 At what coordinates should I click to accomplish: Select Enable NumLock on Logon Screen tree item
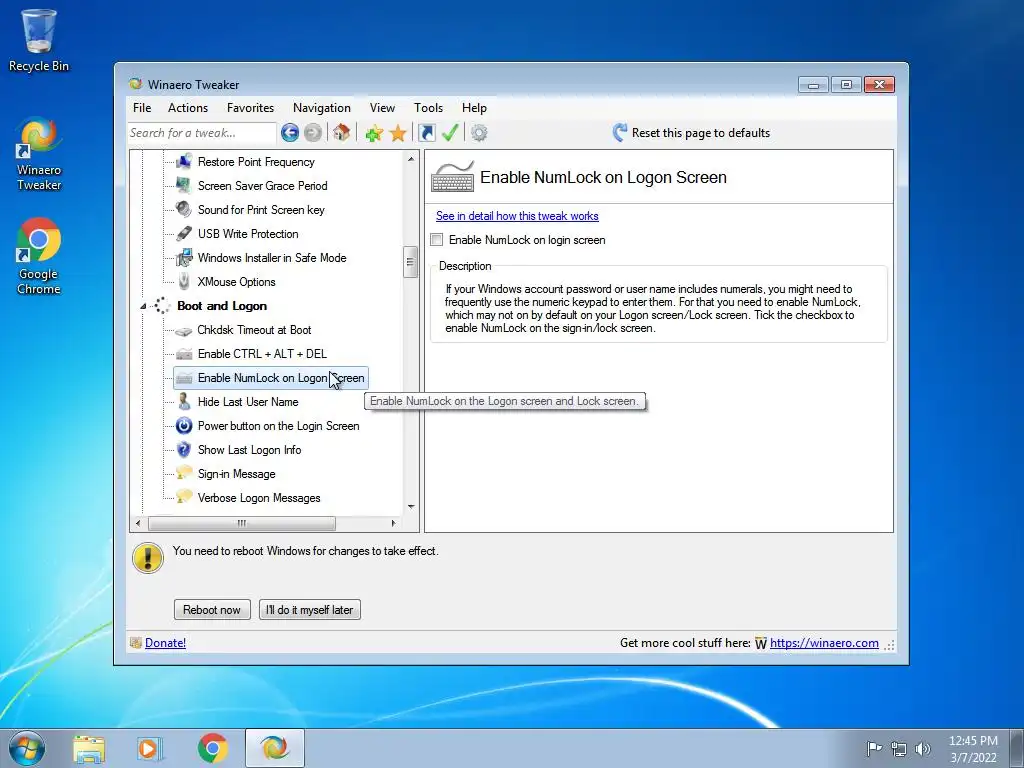[x=271, y=378]
